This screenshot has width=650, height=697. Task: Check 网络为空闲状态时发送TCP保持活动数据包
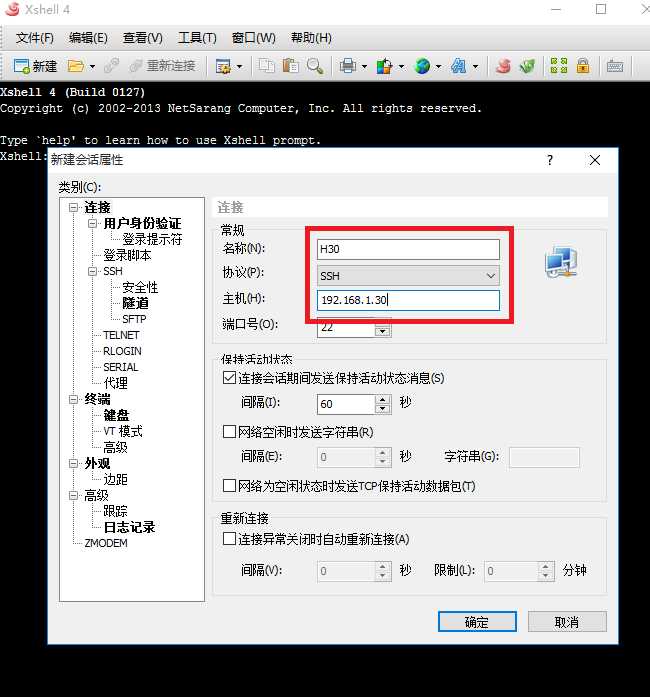(229, 485)
